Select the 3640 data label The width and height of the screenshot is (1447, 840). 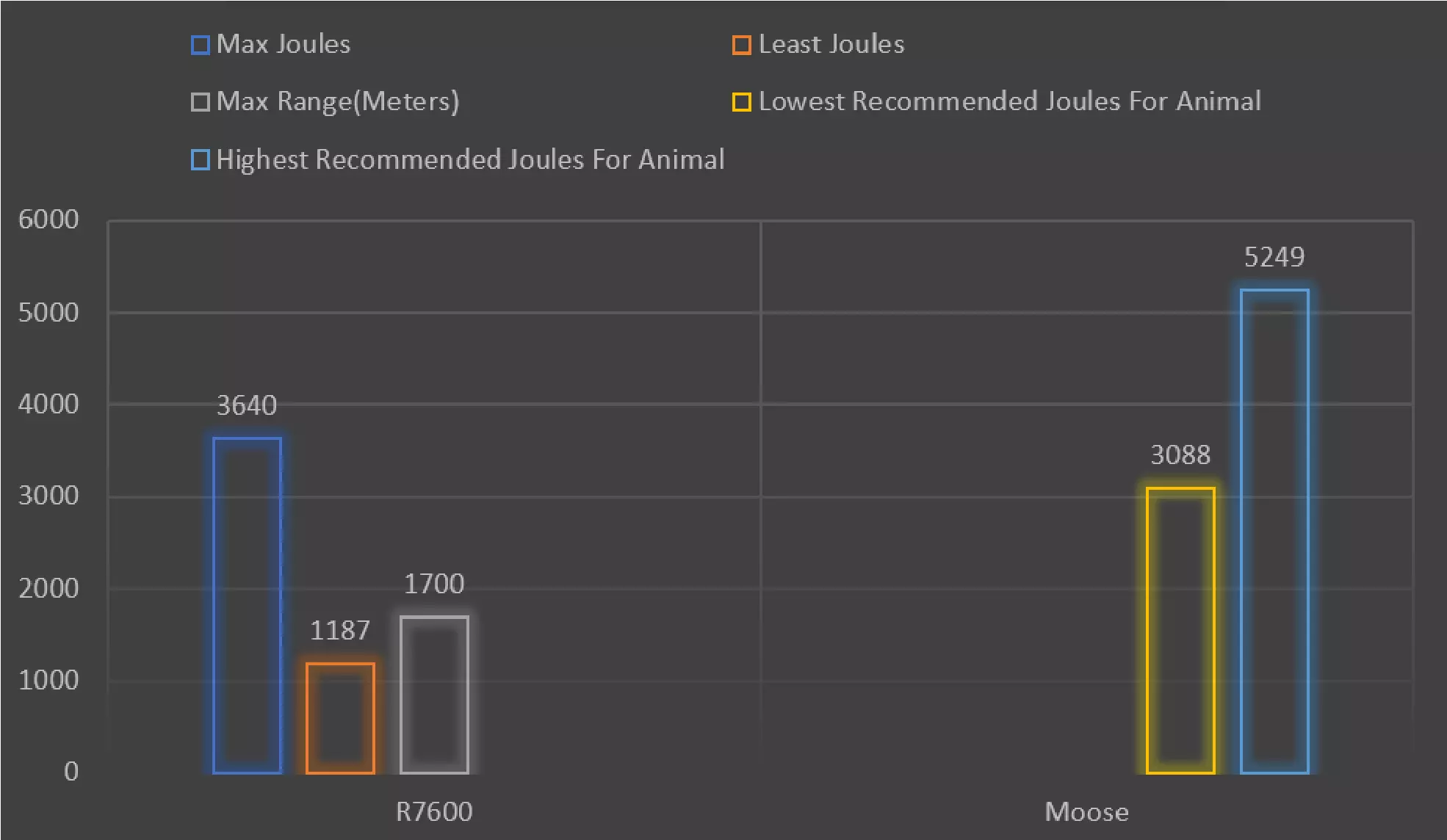(x=247, y=406)
